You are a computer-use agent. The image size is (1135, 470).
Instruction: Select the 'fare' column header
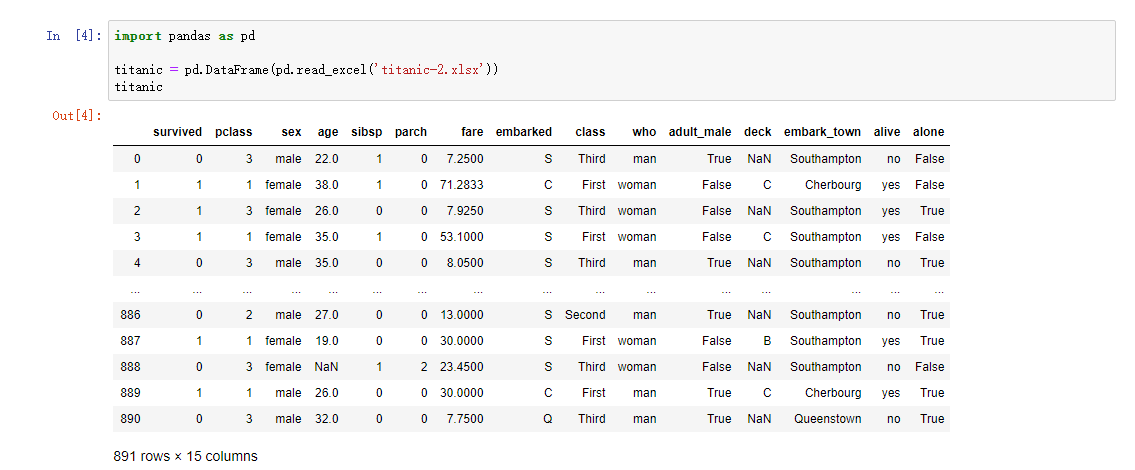click(x=472, y=132)
